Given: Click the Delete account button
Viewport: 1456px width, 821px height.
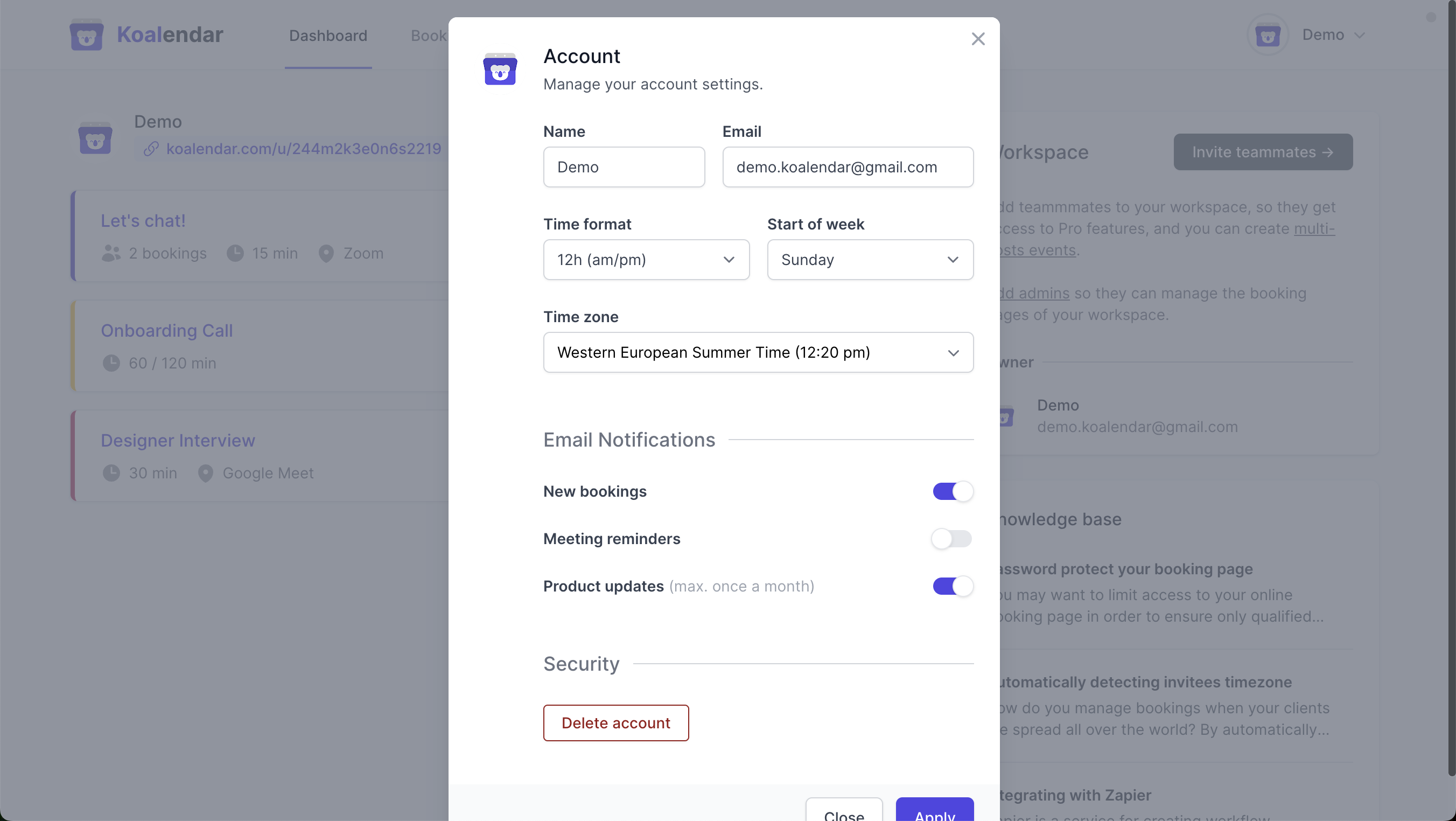Looking at the screenshot, I should [x=615, y=722].
